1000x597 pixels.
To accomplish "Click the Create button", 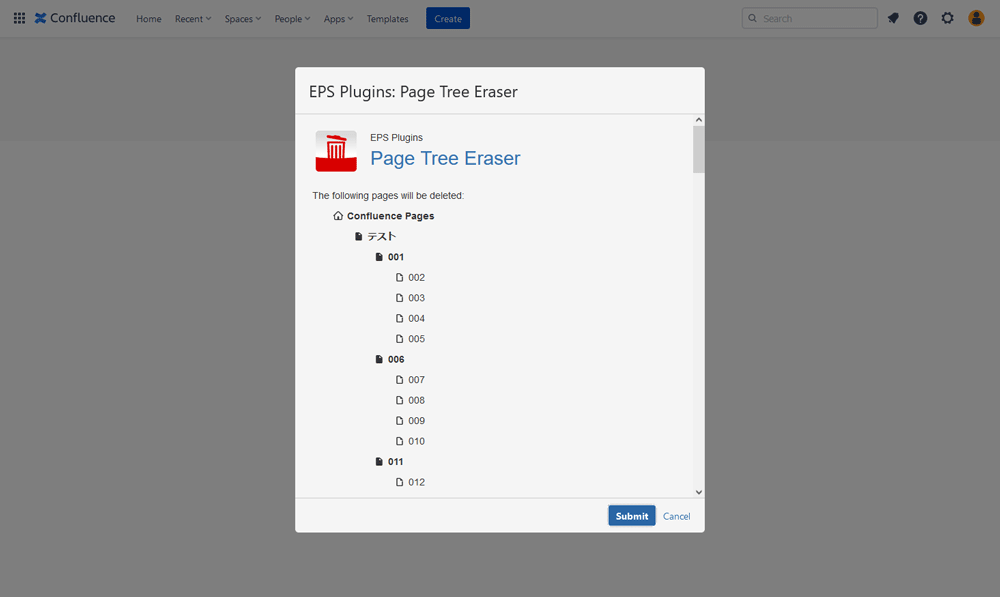I will (448, 18).
